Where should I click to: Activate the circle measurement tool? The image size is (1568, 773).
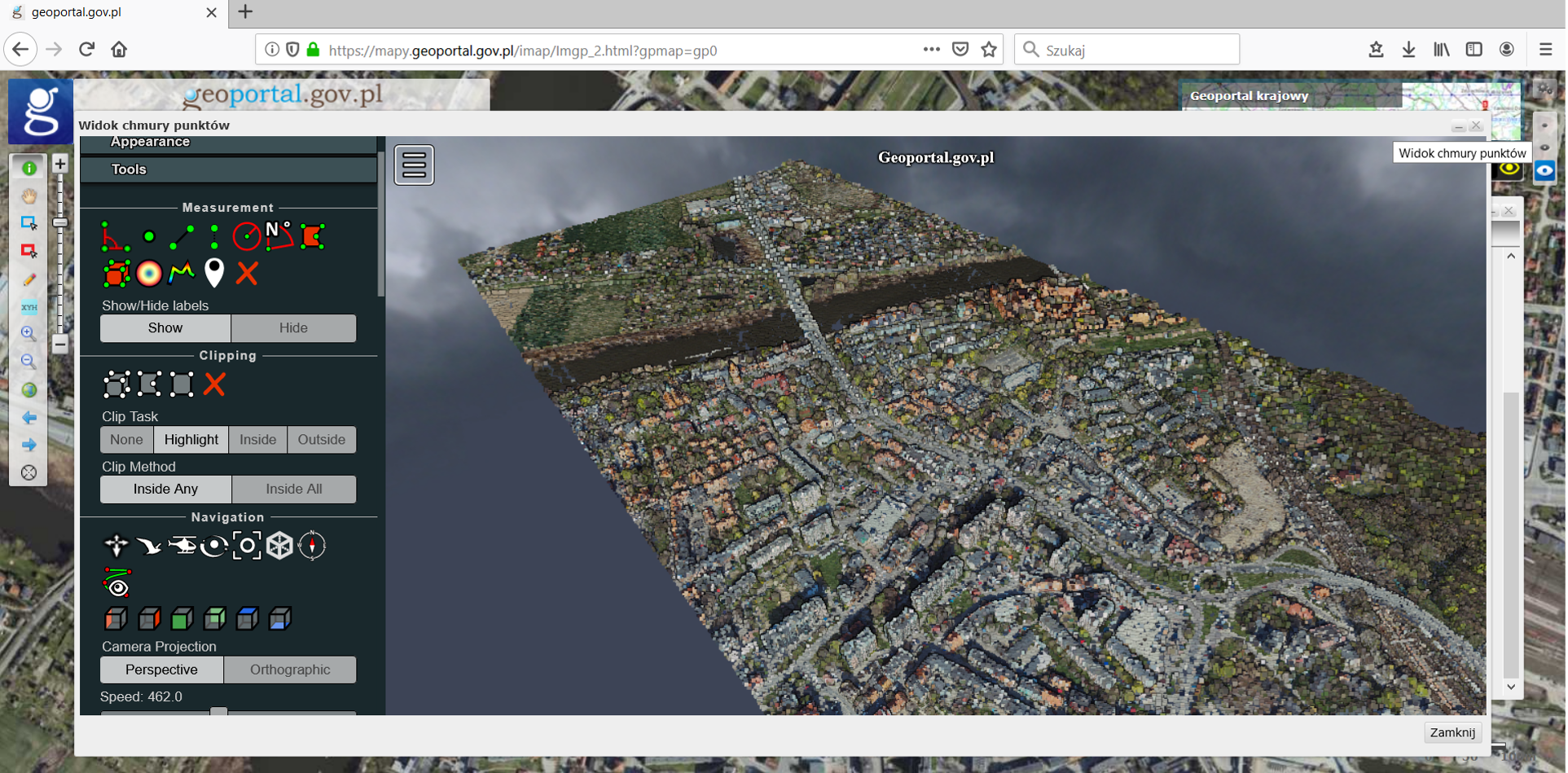tap(246, 237)
